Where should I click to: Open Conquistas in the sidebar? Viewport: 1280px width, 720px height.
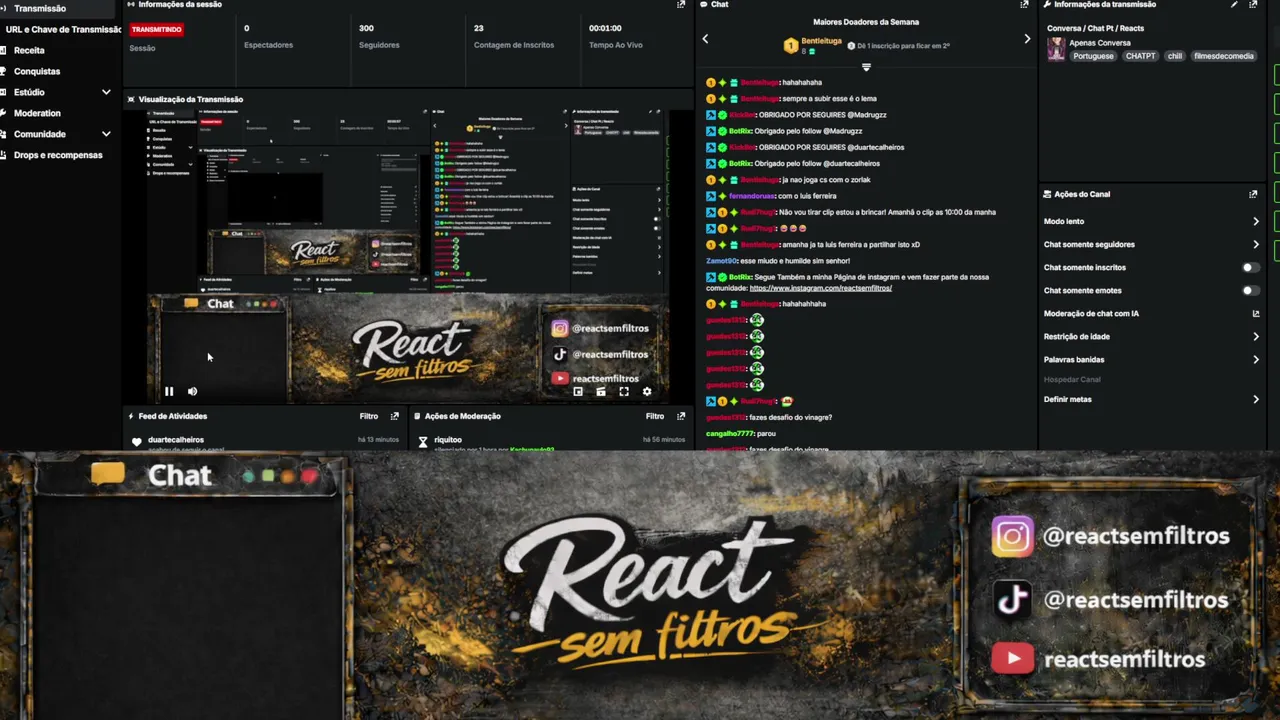point(37,71)
